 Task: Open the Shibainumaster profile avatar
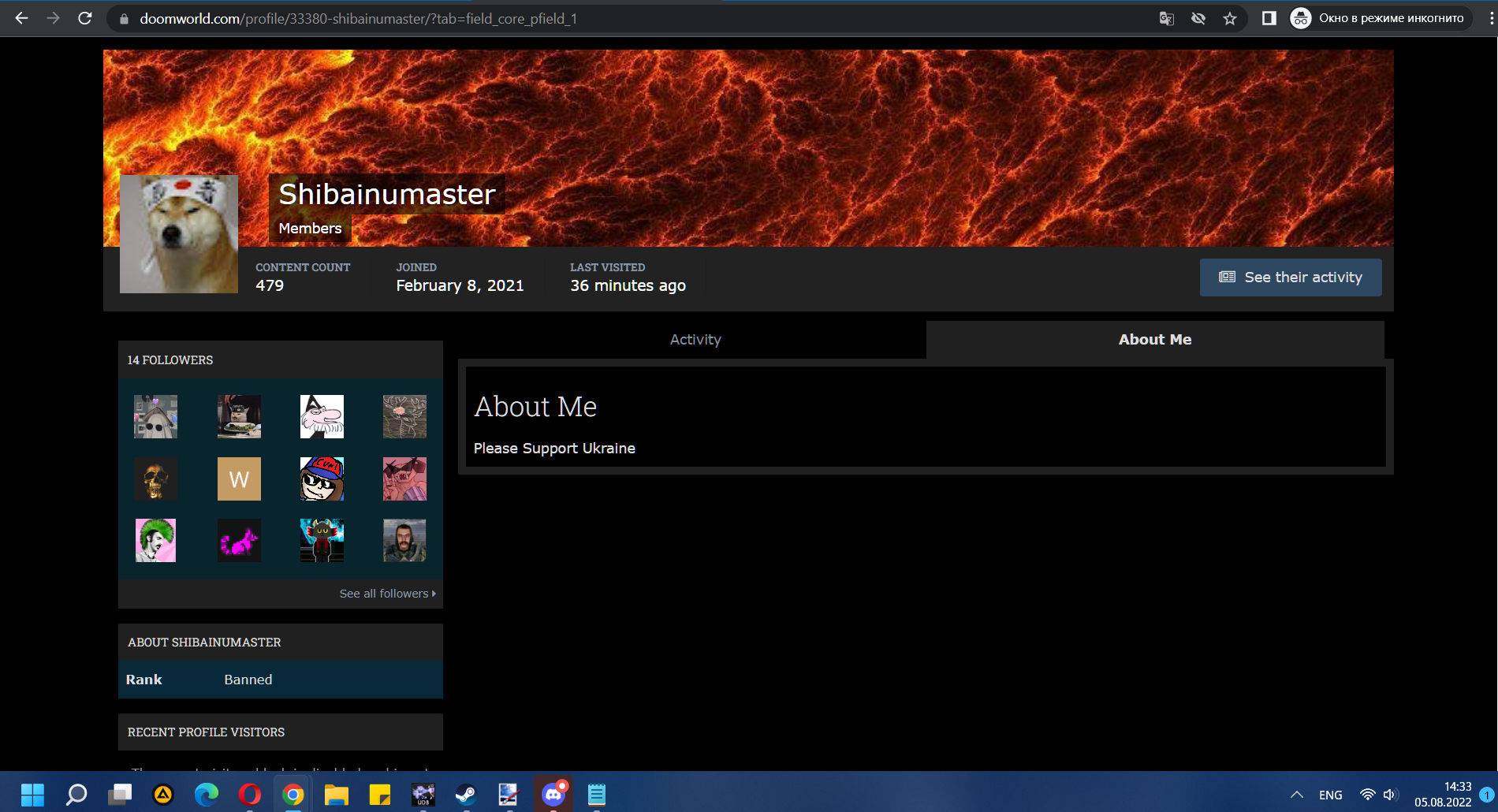pos(179,234)
